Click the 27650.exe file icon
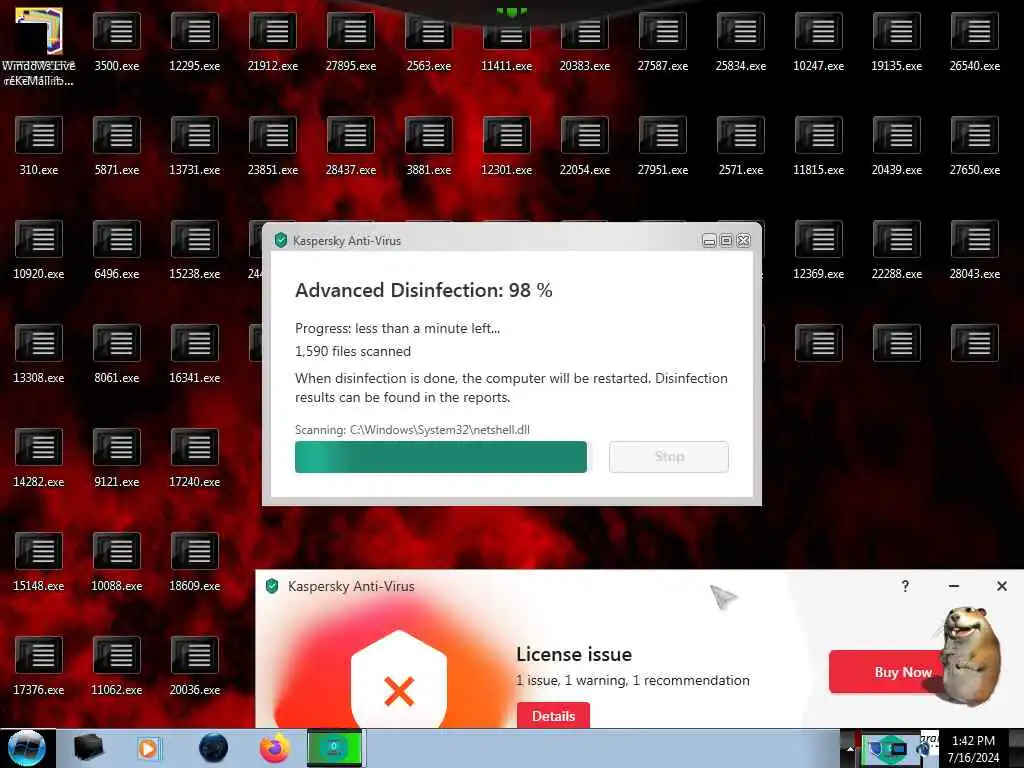 point(975,135)
